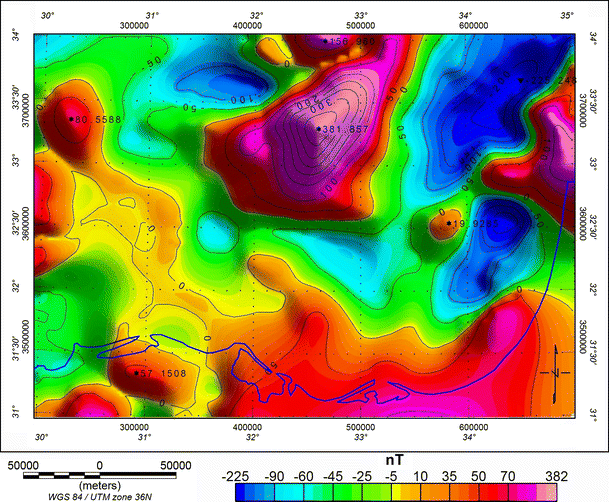Image resolution: width=609 pixels, height=502 pixels.
Task: Click the 35° longitude label on top axis
Action: 567,16
